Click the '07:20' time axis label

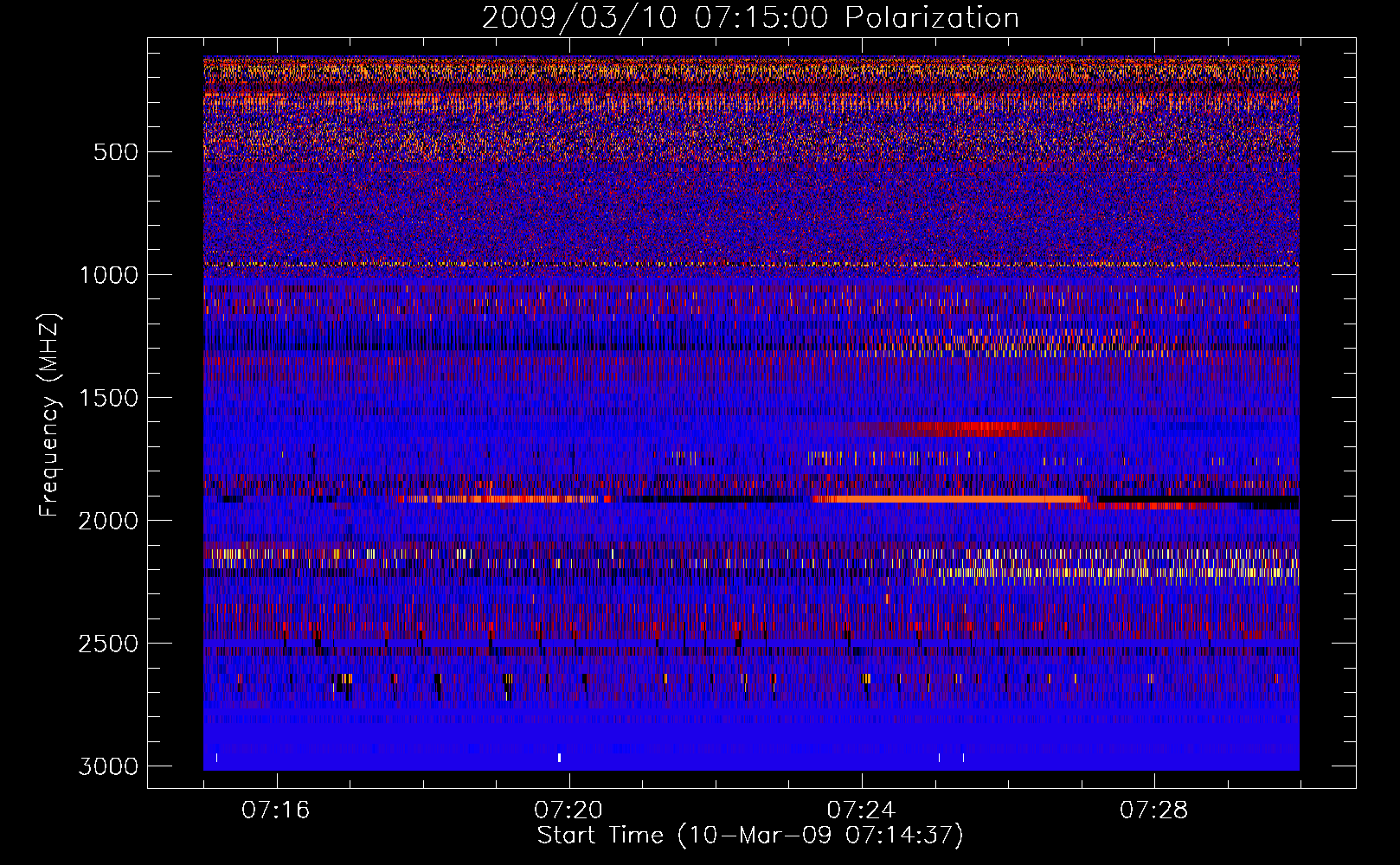tap(568, 810)
